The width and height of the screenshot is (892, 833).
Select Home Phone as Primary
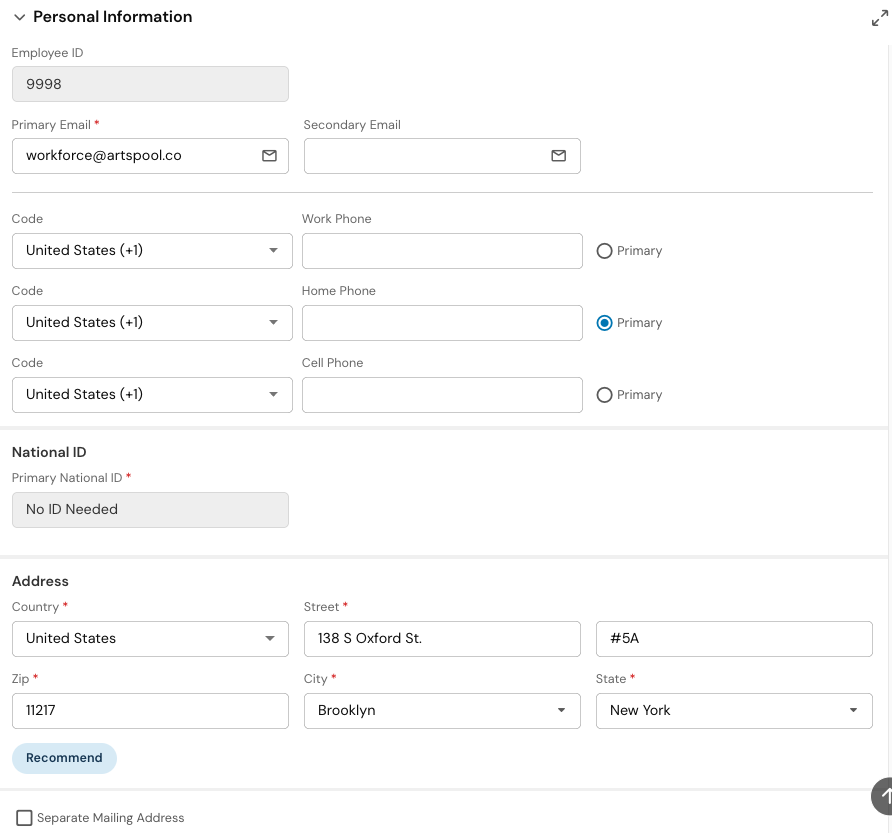(x=604, y=323)
